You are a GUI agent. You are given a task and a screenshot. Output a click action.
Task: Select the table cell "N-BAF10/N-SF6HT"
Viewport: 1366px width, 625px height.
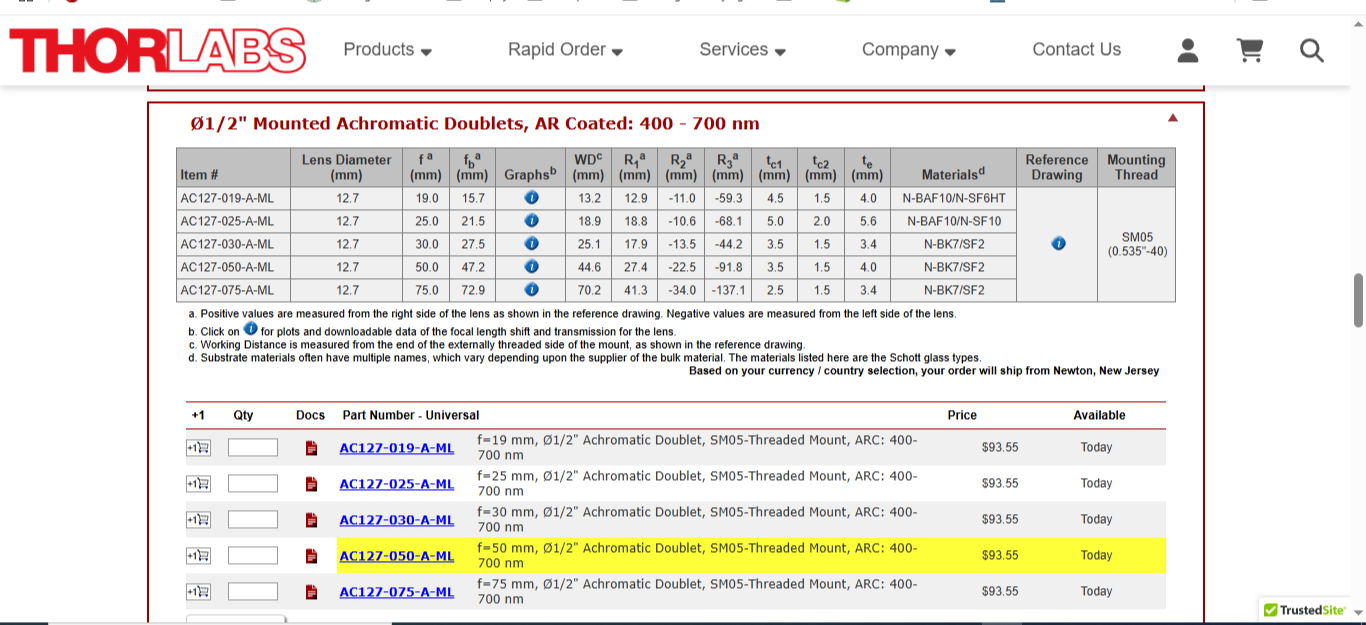954,198
